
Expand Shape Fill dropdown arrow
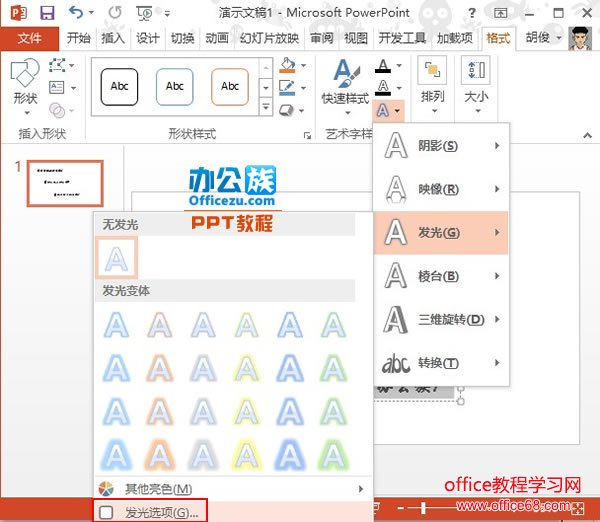303,65
